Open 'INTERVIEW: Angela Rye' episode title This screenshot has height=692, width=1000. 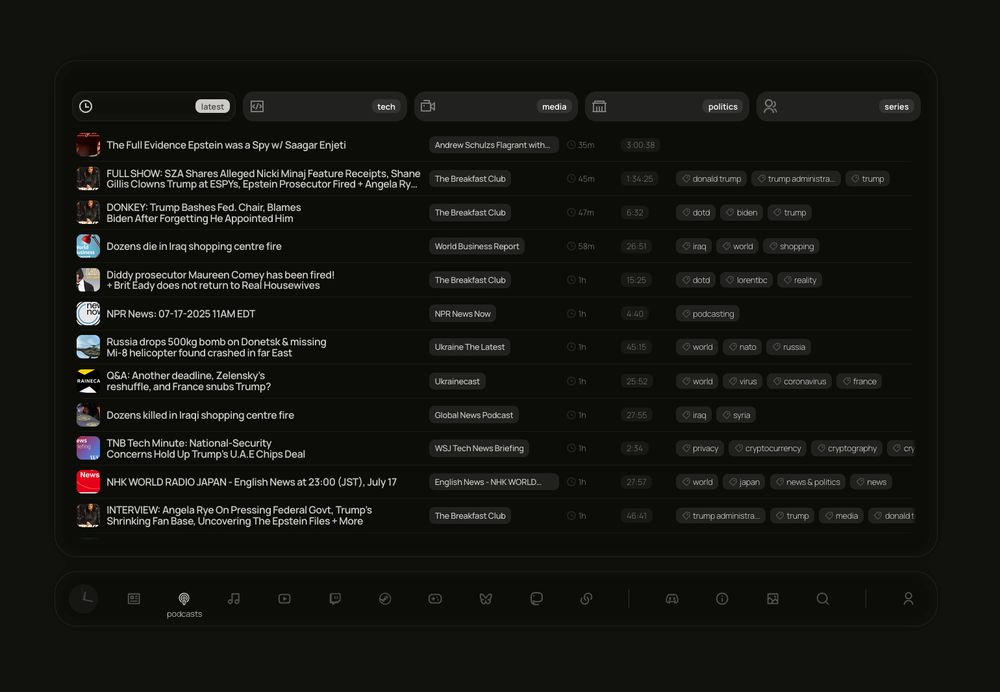point(239,516)
